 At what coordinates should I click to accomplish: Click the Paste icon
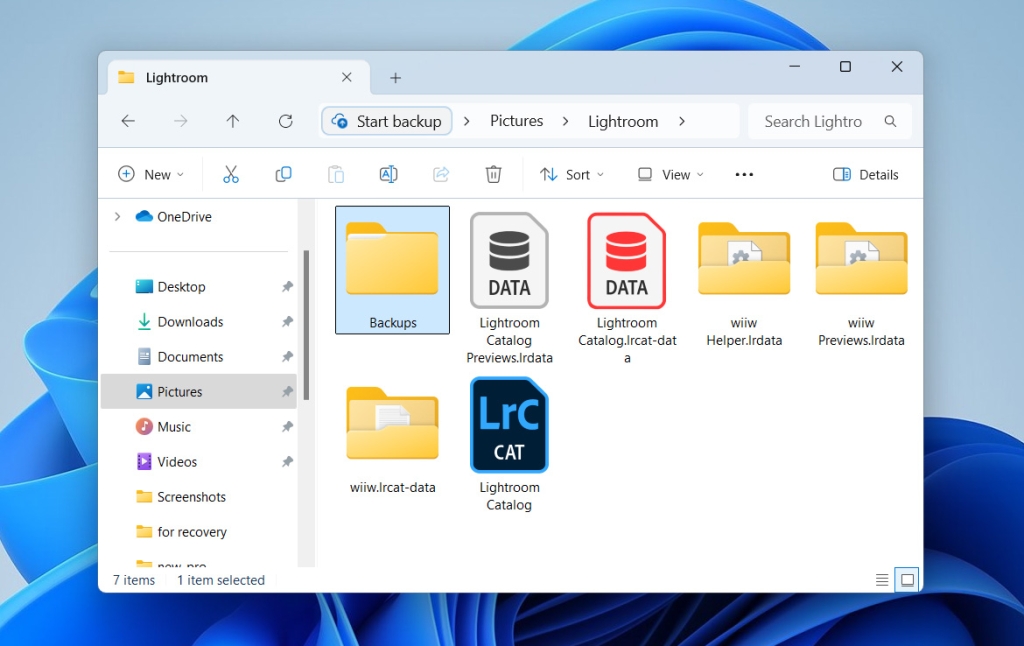(x=335, y=173)
